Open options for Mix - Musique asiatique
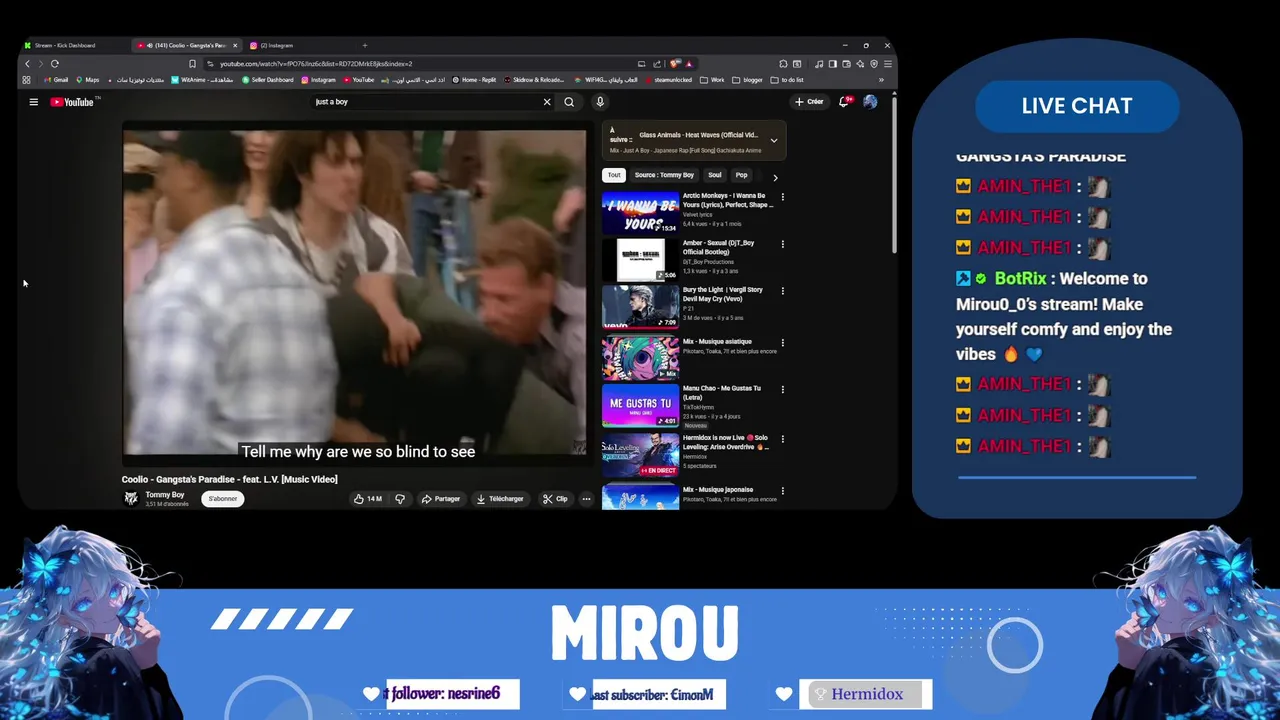Screen dimensions: 1280x720 (782, 343)
